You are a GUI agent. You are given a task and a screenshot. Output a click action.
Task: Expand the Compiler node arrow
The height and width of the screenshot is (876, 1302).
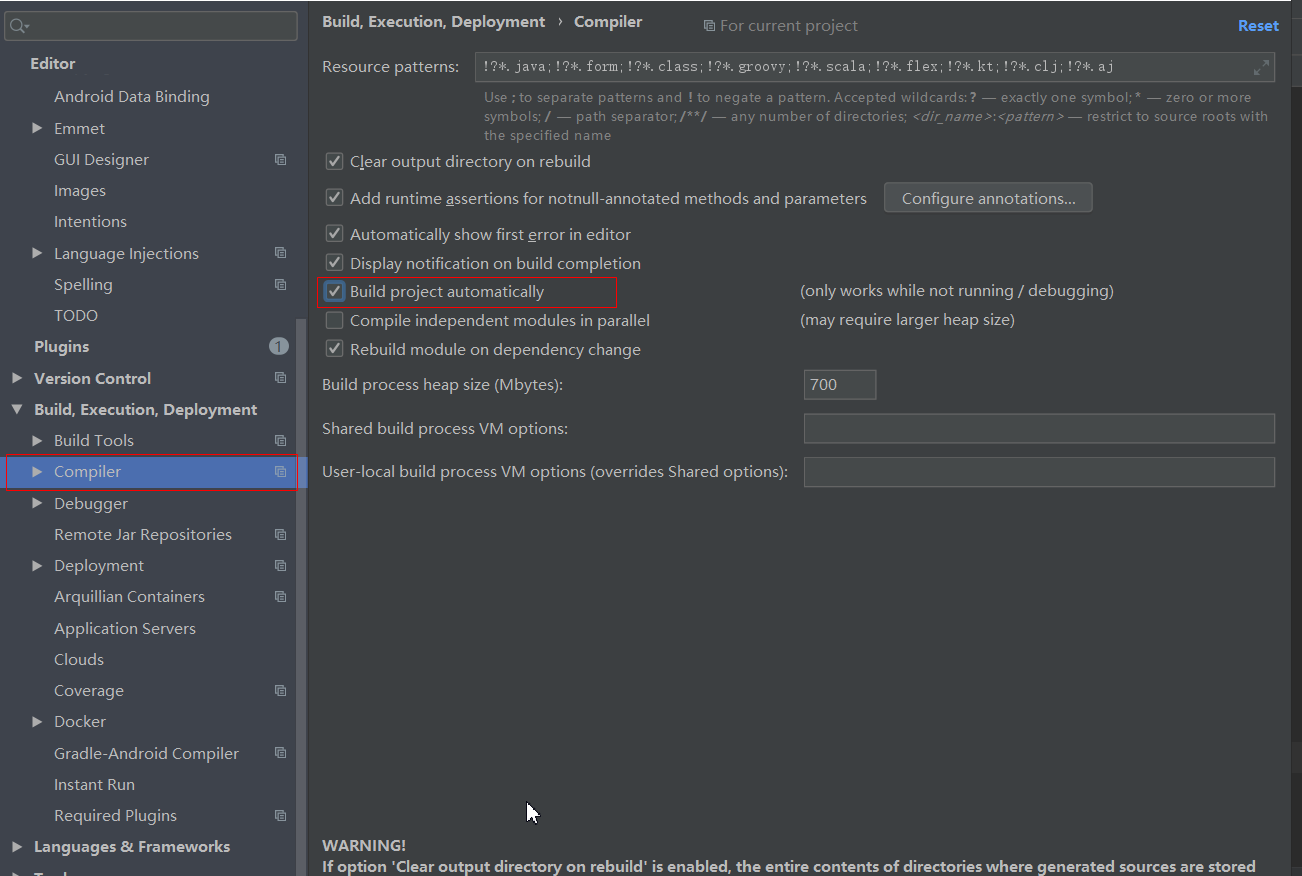37,471
